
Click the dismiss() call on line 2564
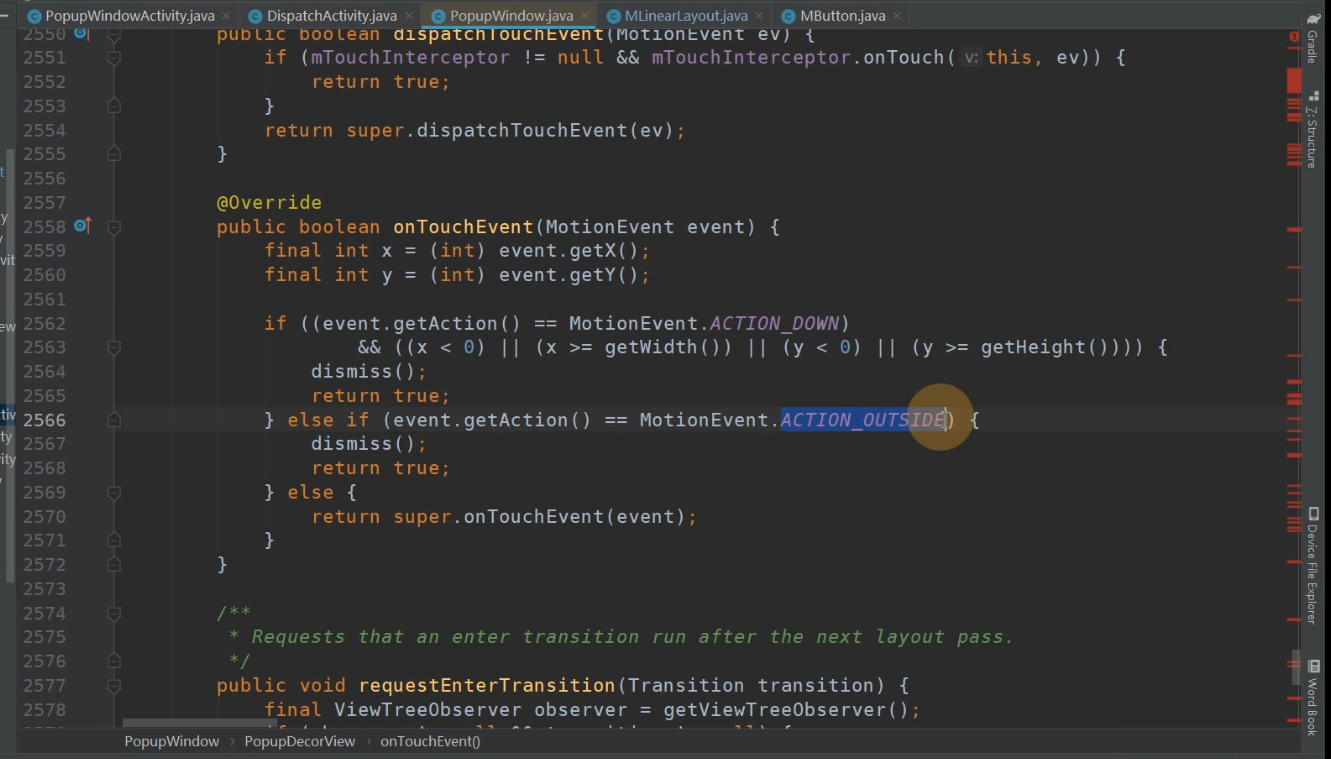(x=369, y=372)
